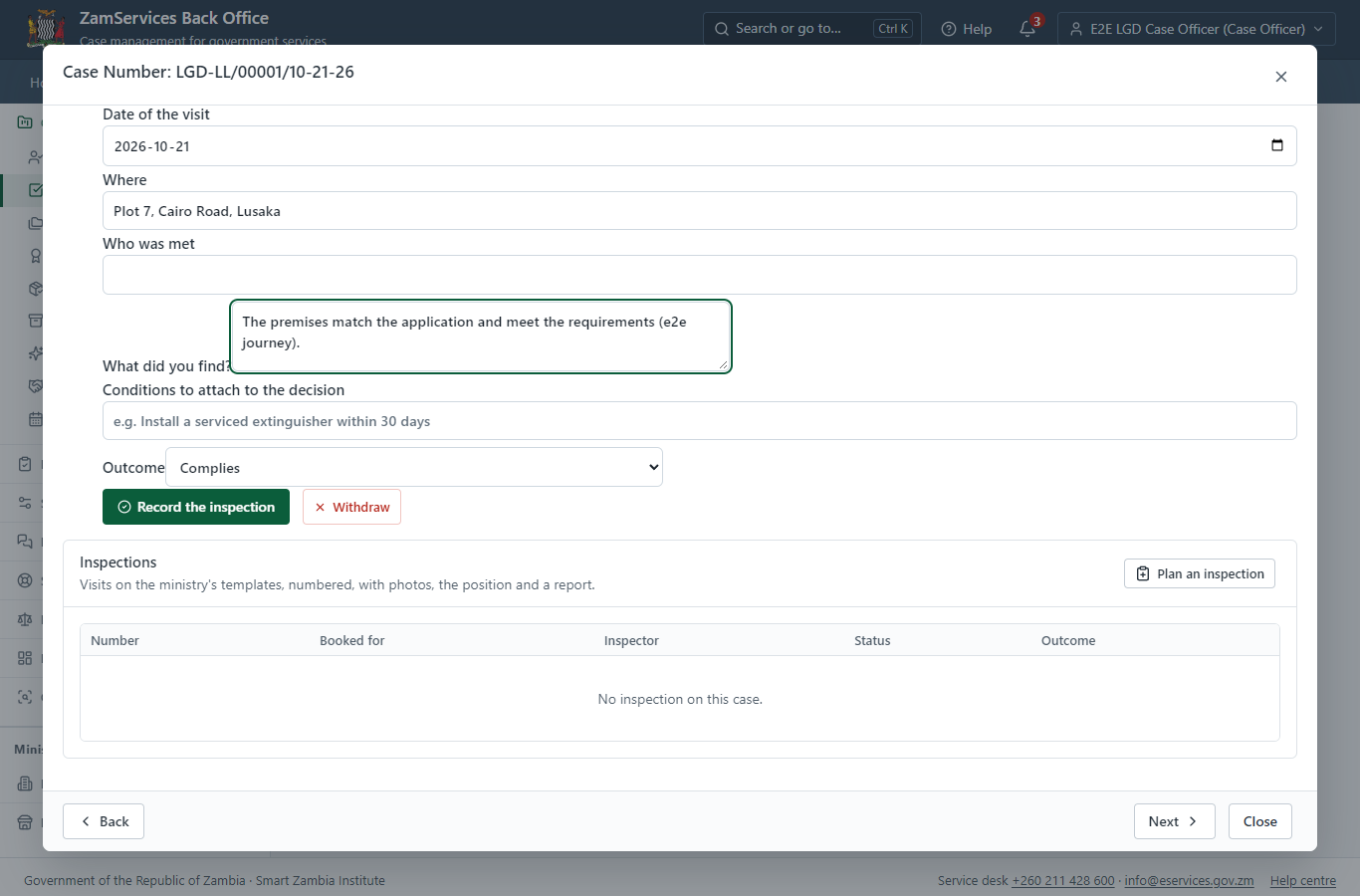Click the Help question-mark icon
This screenshot has width=1360, height=896.
point(949,29)
